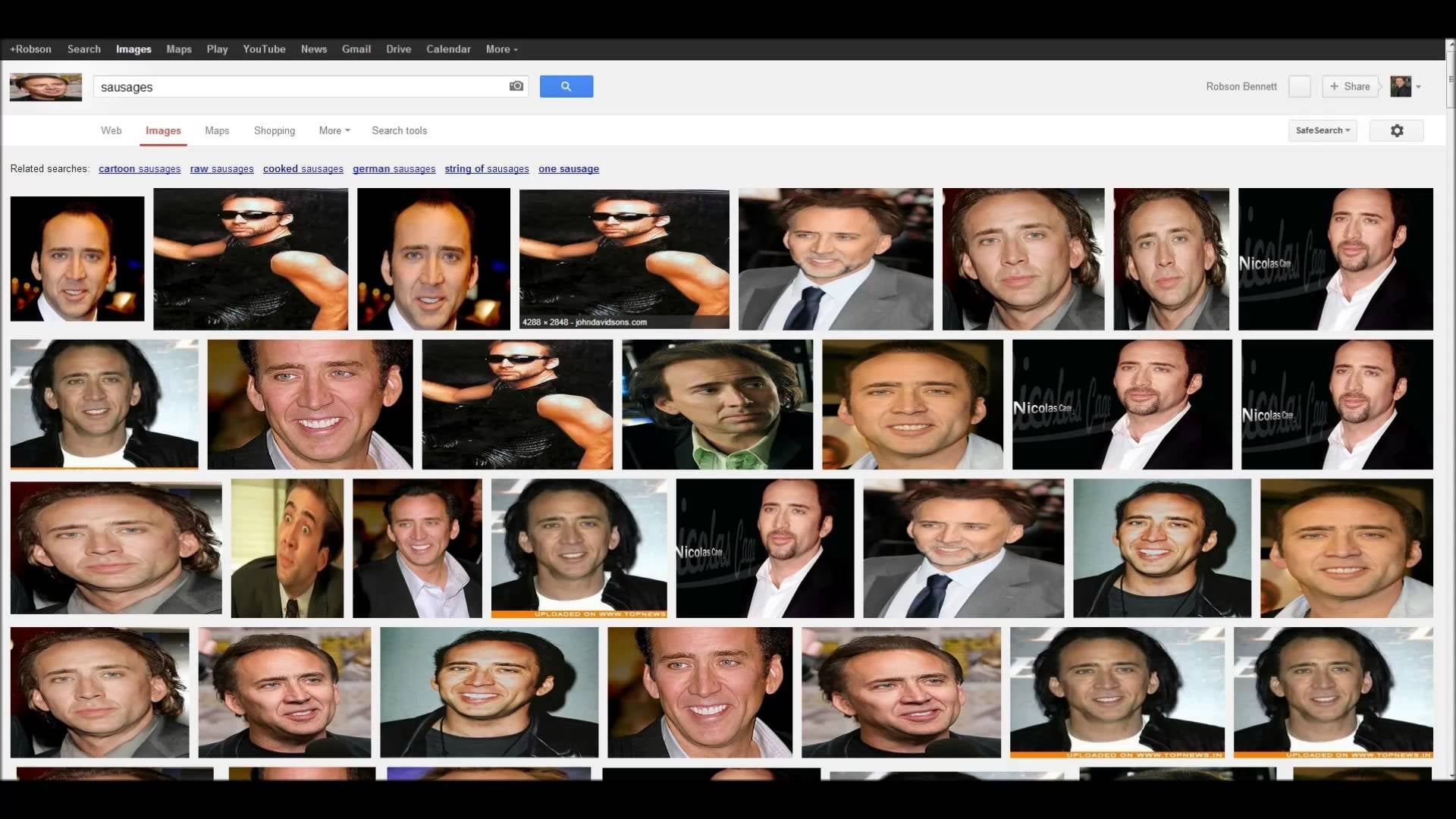Open Search tools option
Image resolution: width=1456 pixels, height=819 pixels.
(x=399, y=130)
